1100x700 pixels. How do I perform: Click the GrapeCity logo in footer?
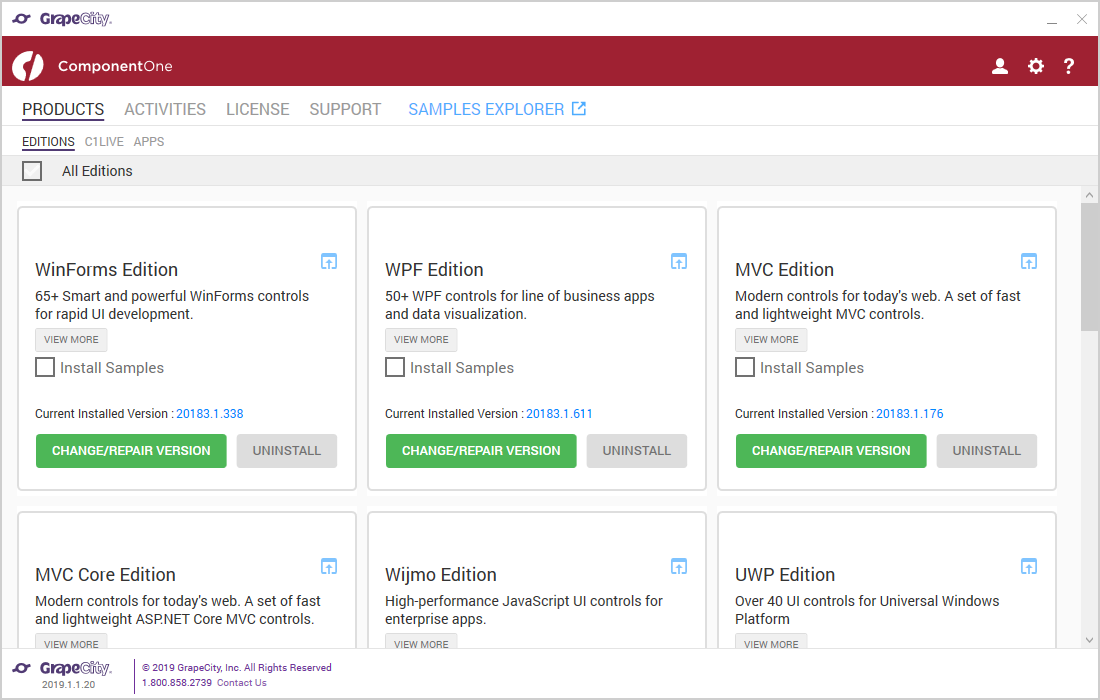62,668
